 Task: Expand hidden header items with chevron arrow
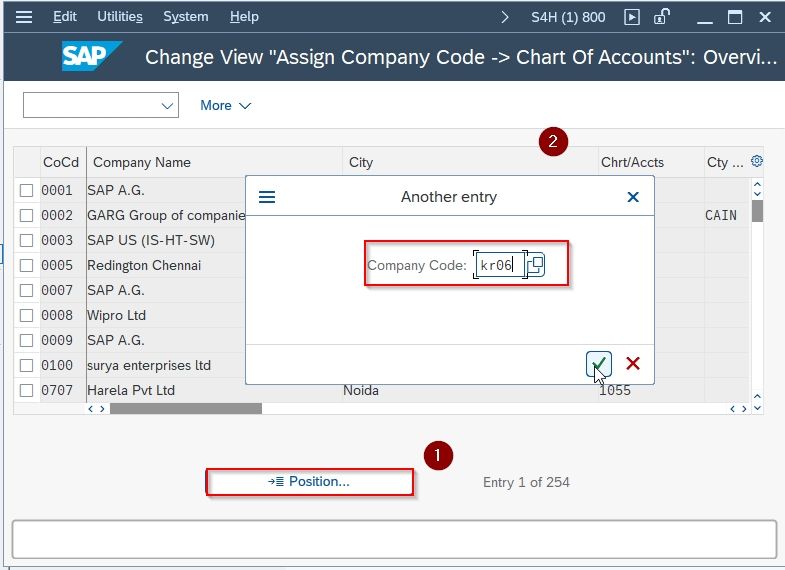pyautogui.click(x=505, y=17)
